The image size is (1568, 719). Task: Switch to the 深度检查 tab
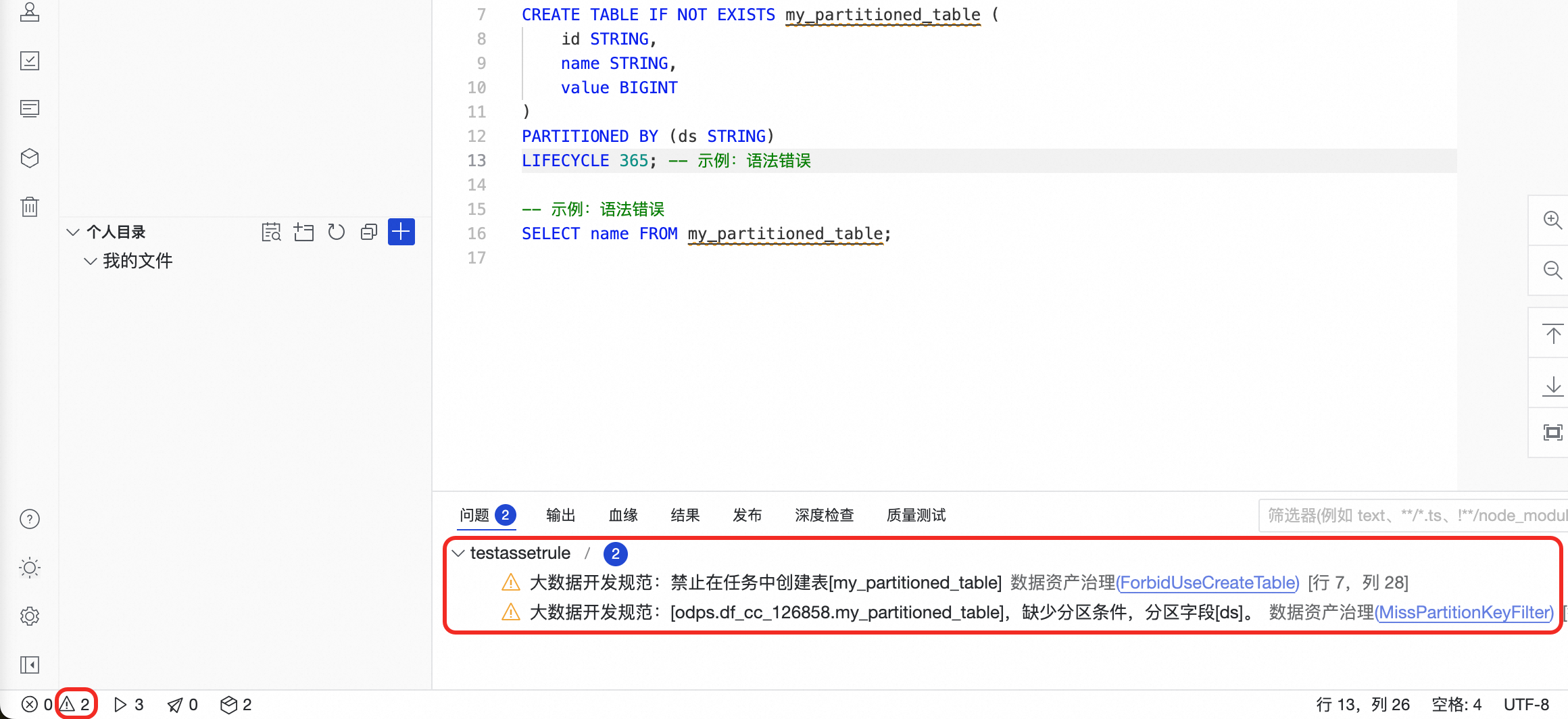click(x=825, y=515)
